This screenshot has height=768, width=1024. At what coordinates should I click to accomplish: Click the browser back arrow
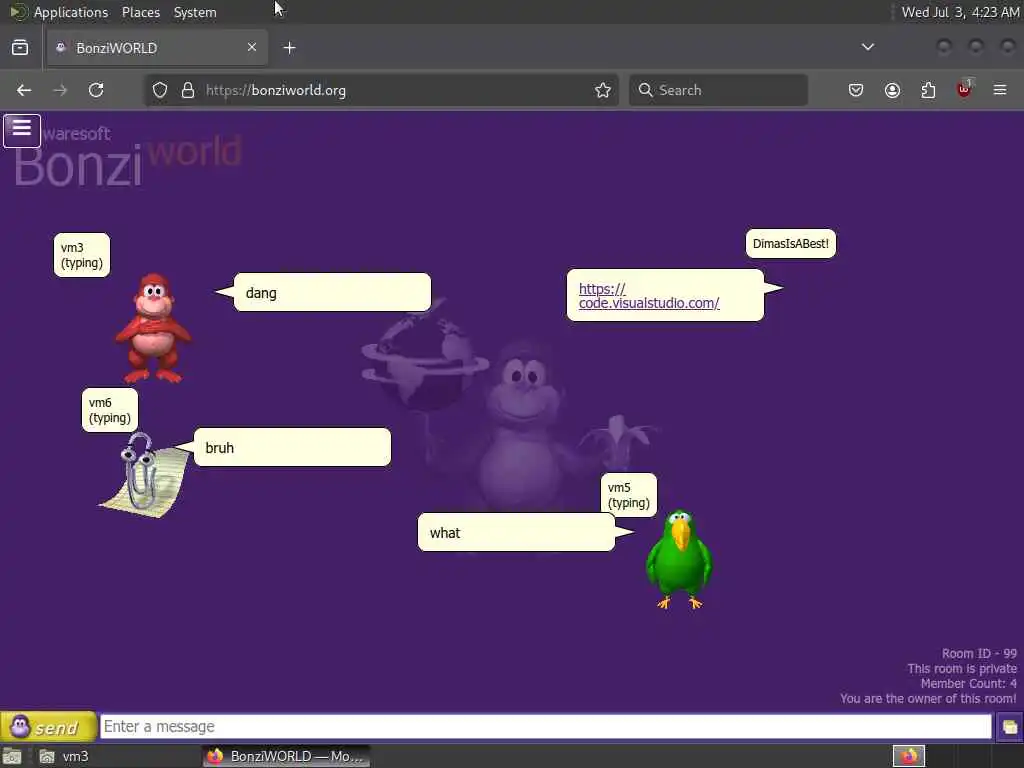(24, 90)
